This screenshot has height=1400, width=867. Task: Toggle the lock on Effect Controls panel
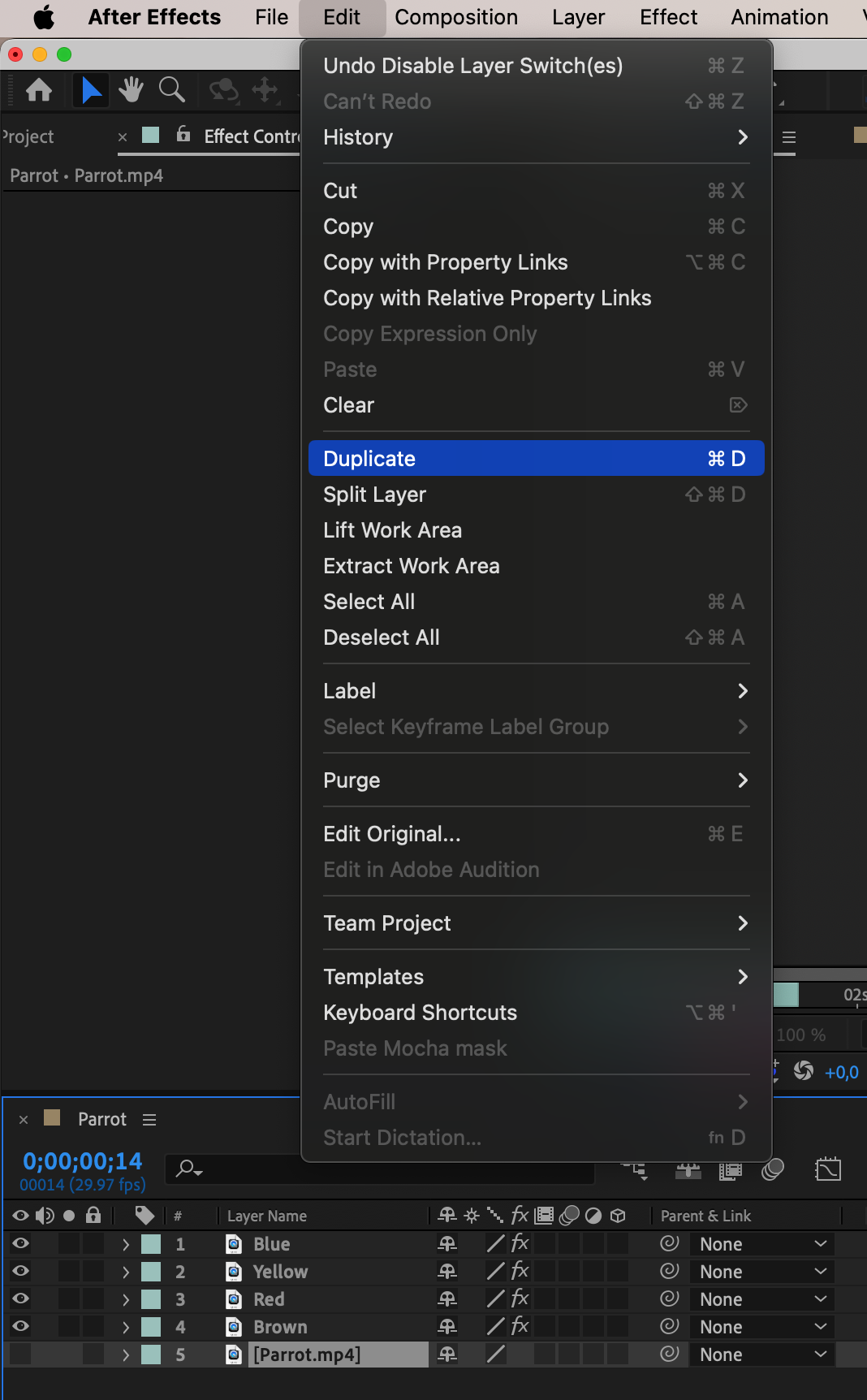(x=183, y=134)
